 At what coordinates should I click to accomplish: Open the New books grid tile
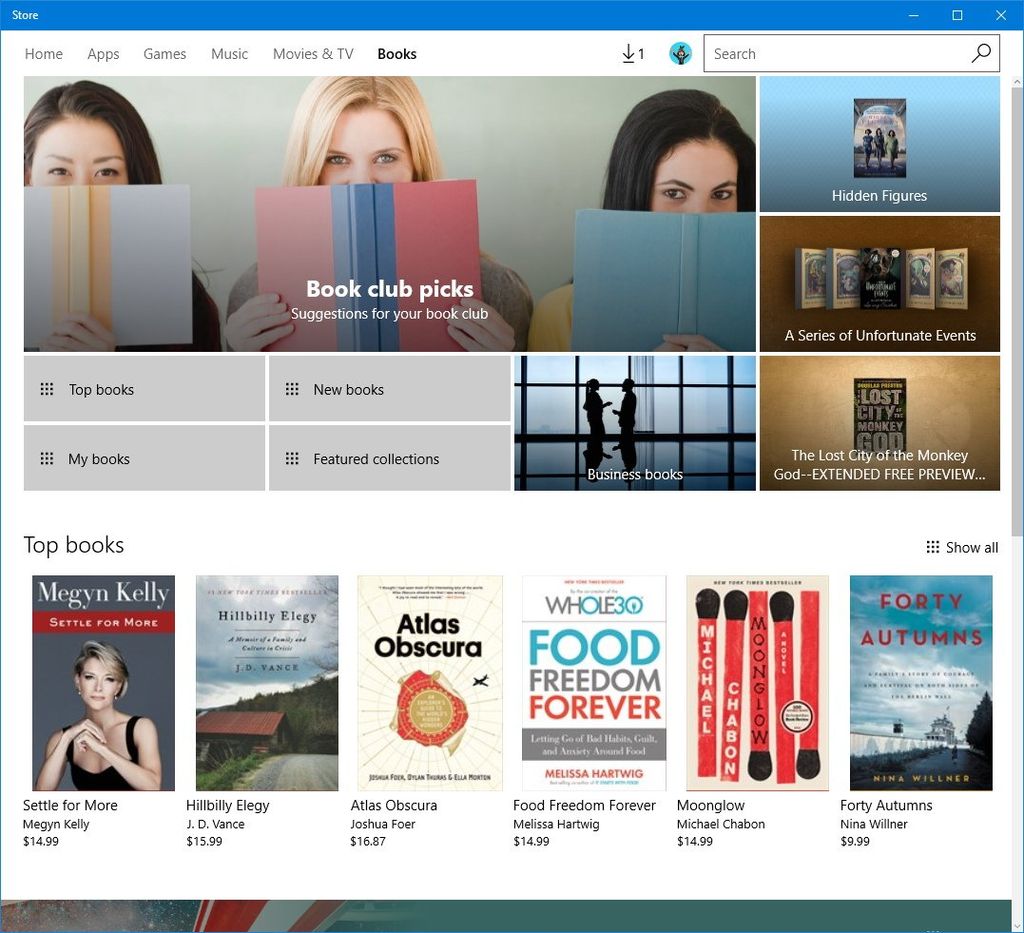[389, 389]
